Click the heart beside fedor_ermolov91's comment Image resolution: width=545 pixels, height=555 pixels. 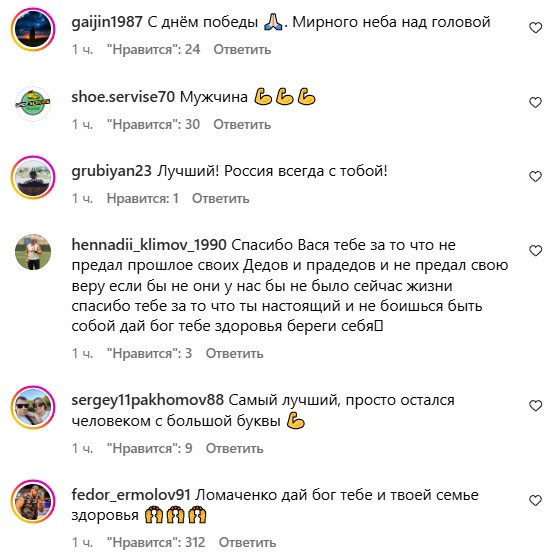pyautogui.click(x=535, y=500)
